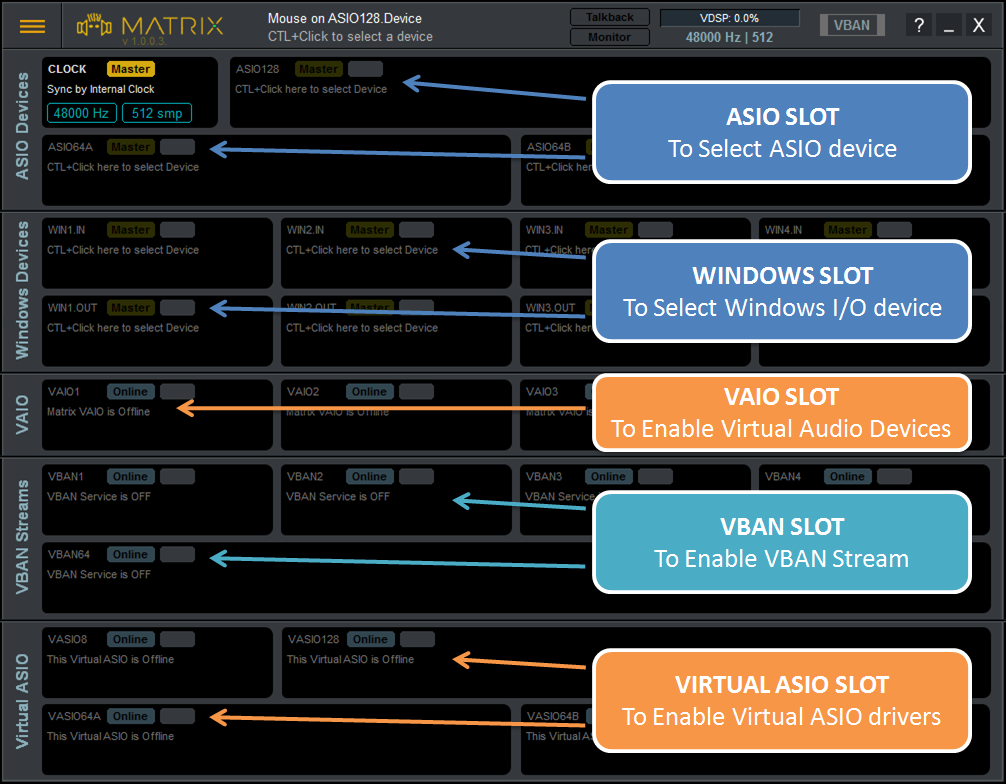Select the VAIO section tab
Image resolution: width=1006 pixels, height=784 pixels.
pos(22,414)
